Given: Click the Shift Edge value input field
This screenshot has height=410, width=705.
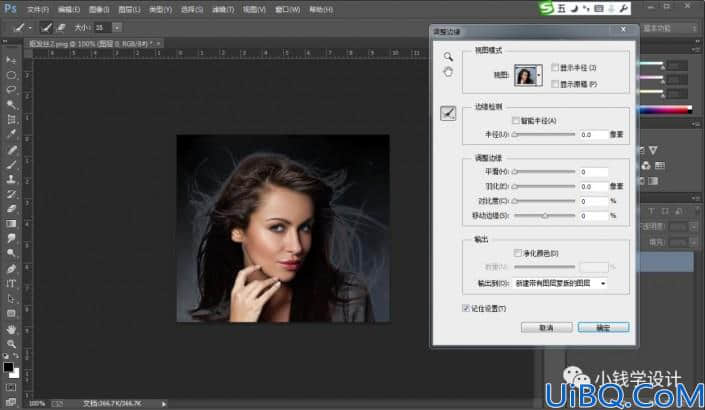Looking at the screenshot, I should coord(593,216).
